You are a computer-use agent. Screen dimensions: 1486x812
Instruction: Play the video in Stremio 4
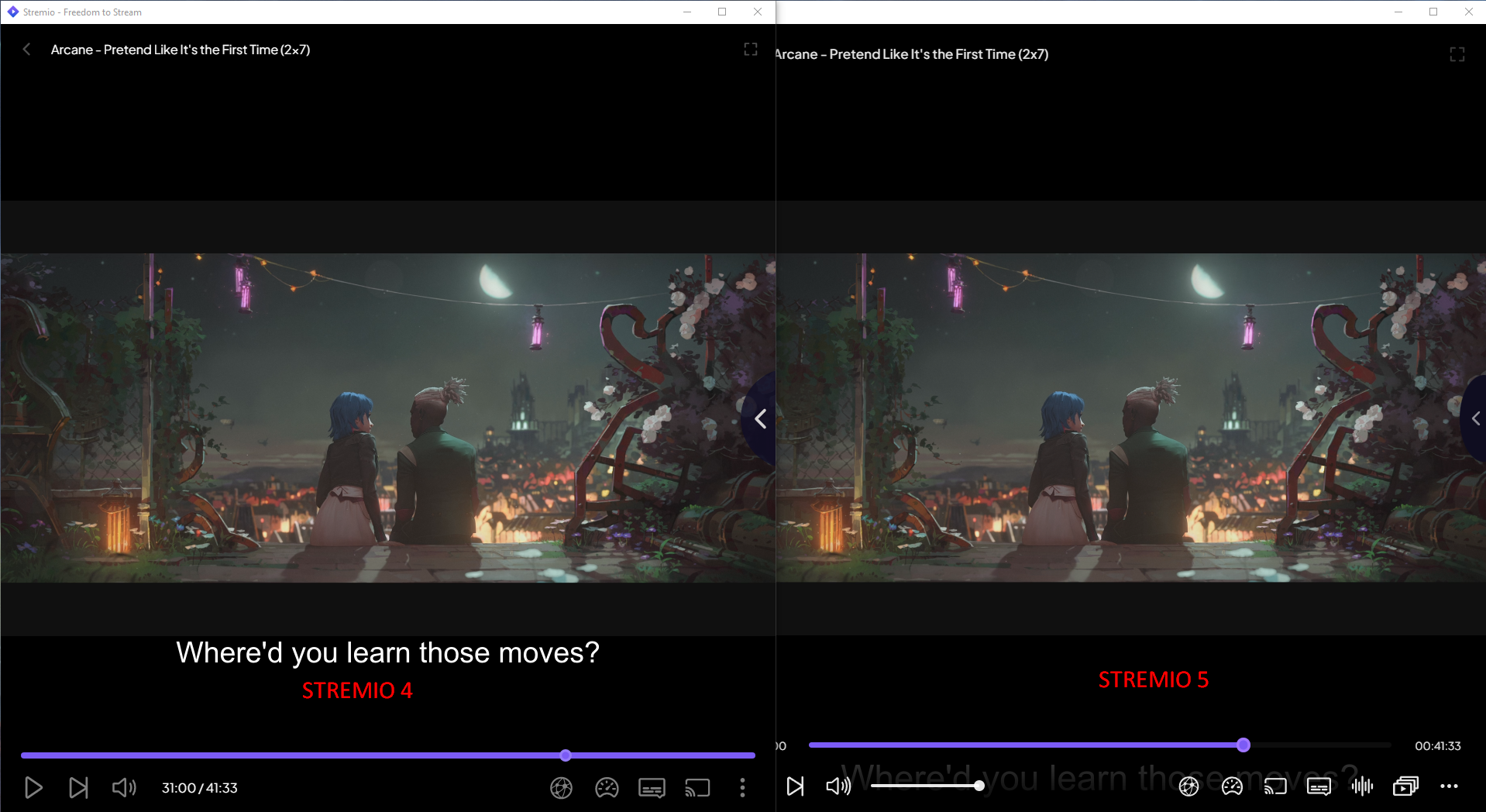click(33, 788)
